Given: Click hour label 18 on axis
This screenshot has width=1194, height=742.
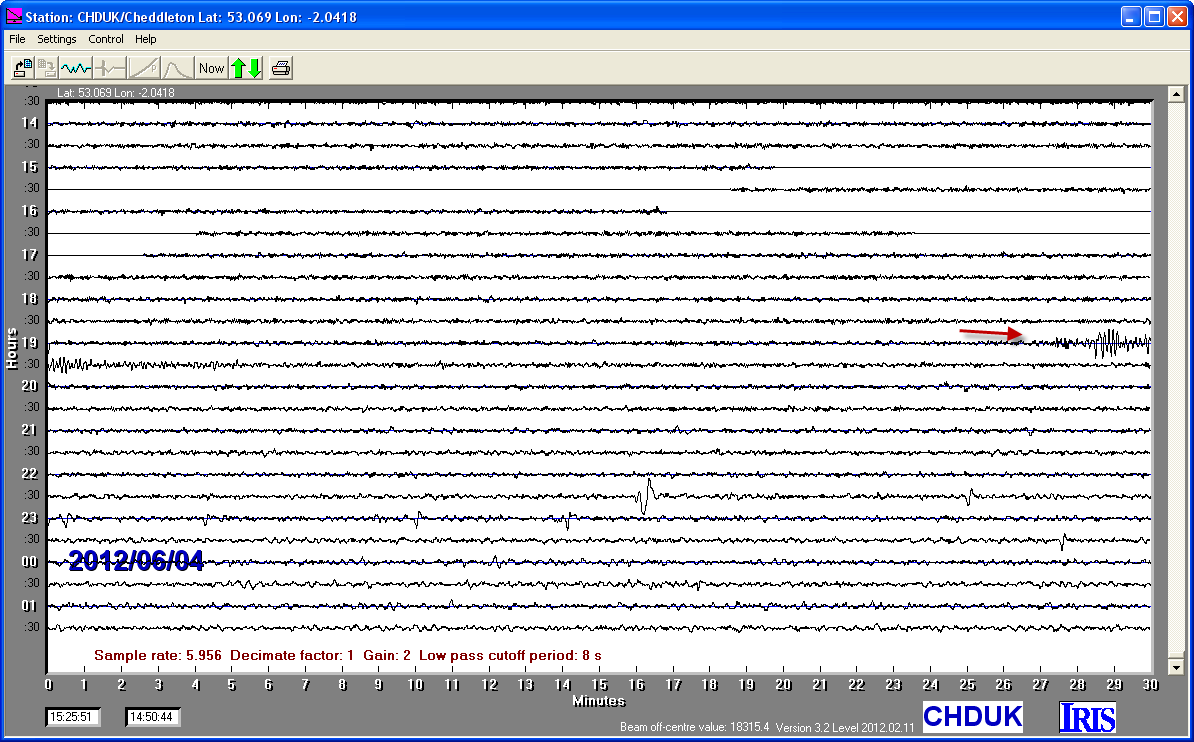Looking at the screenshot, I should pyautogui.click(x=29, y=299).
